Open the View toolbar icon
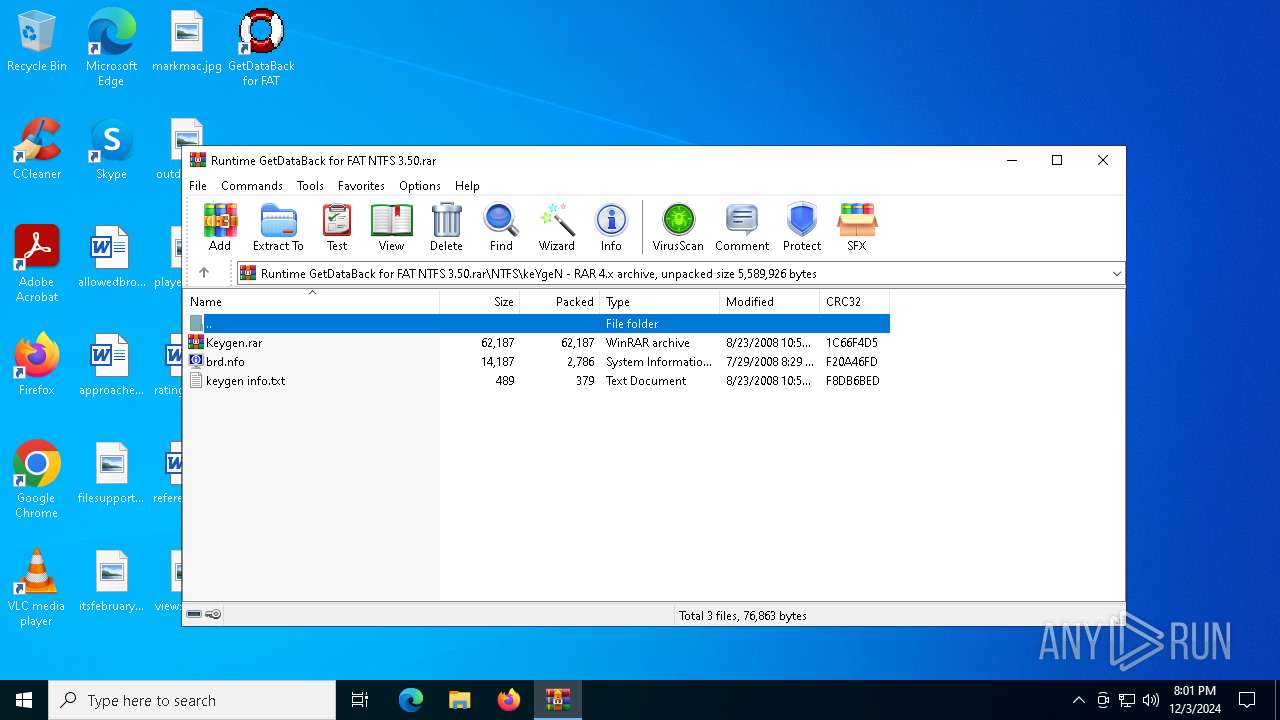The width and height of the screenshot is (1280, 720). tap(391, 228)
